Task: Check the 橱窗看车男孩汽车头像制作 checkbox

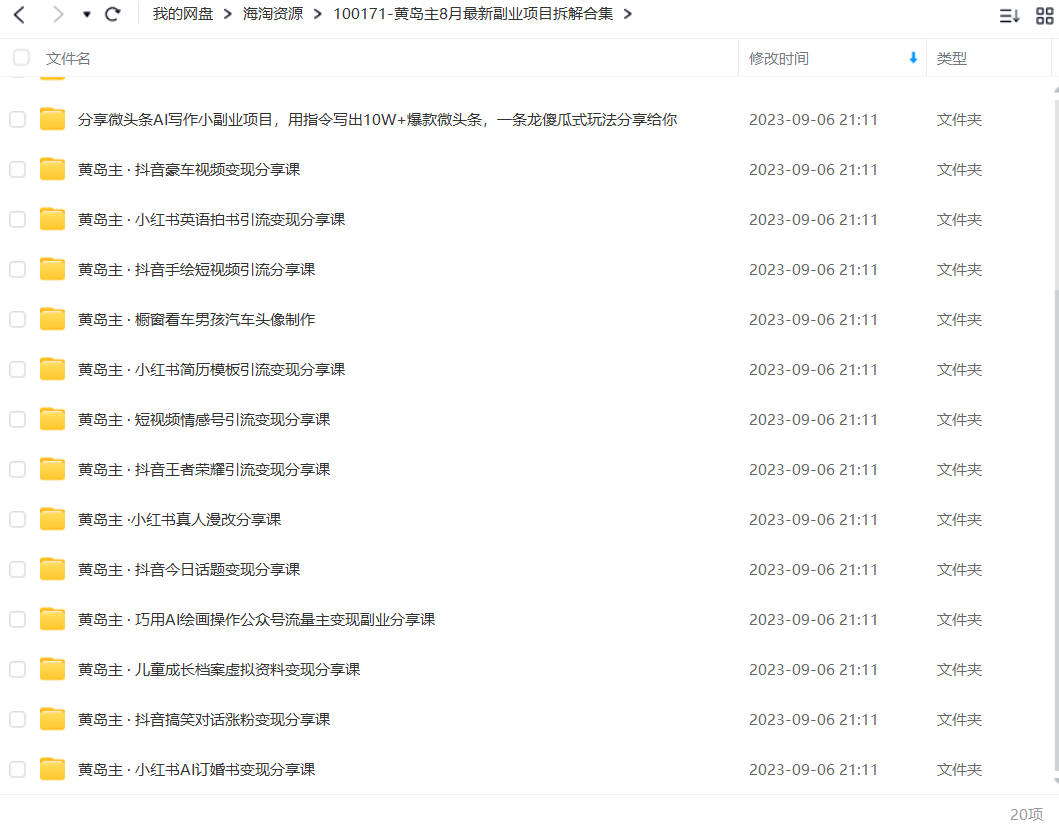Action: tap(18, 319)
